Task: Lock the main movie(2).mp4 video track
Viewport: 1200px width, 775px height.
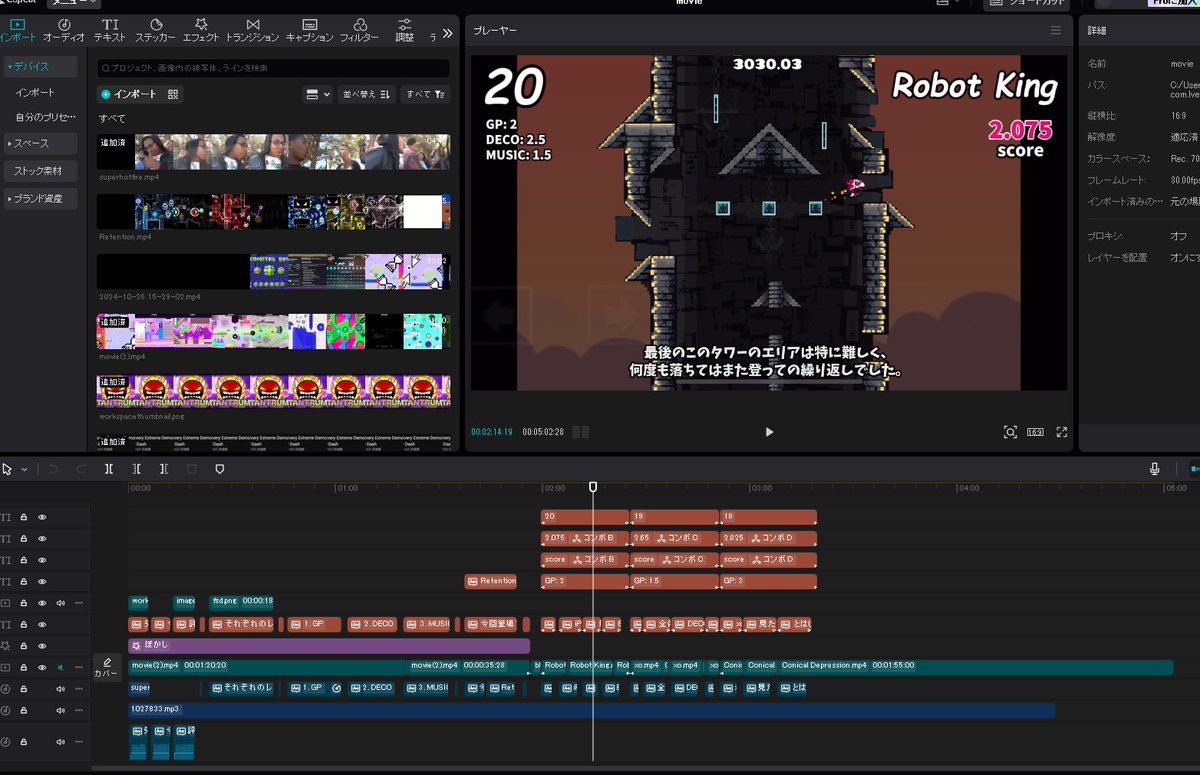Action: (x=23, y=667)
